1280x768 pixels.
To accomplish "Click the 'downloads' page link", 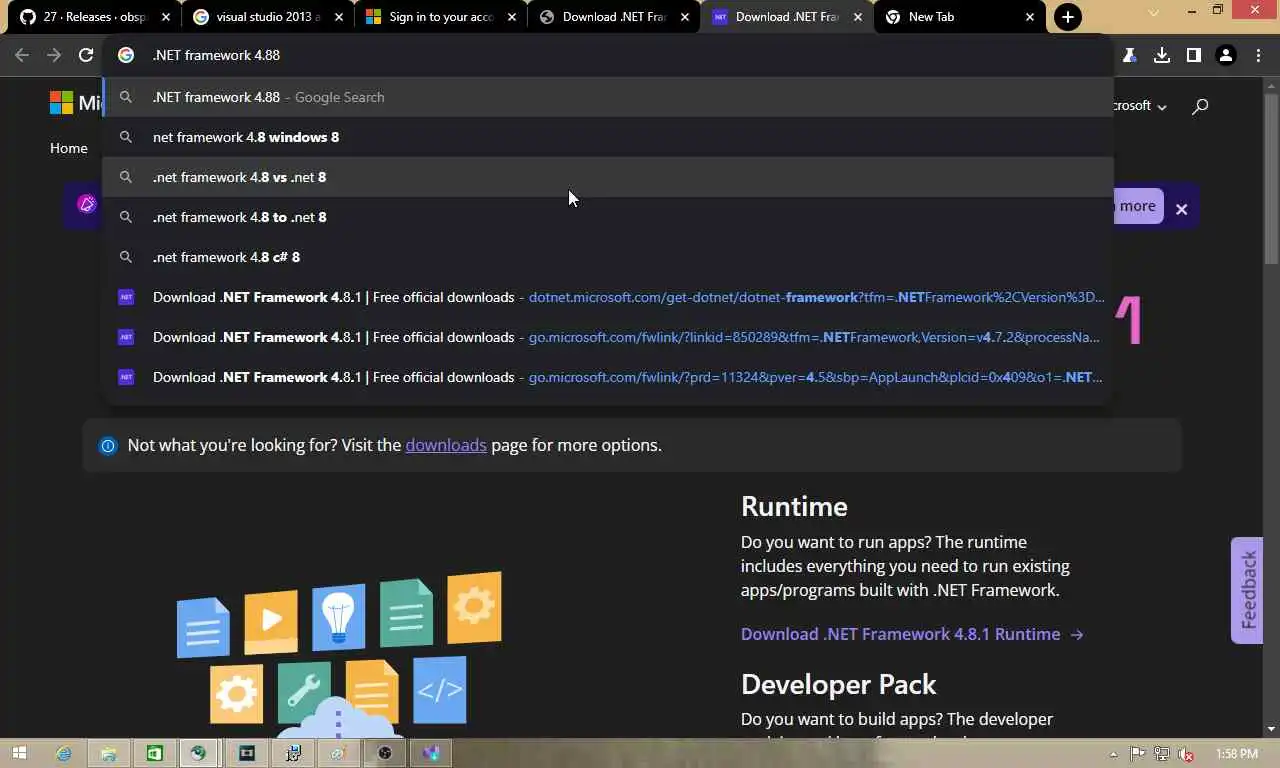I will [x=446, y=445].
